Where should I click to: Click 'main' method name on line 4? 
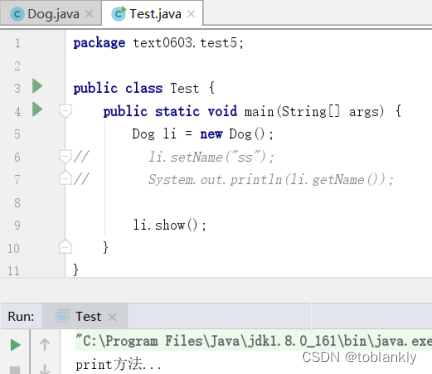[x=259, y=111]
